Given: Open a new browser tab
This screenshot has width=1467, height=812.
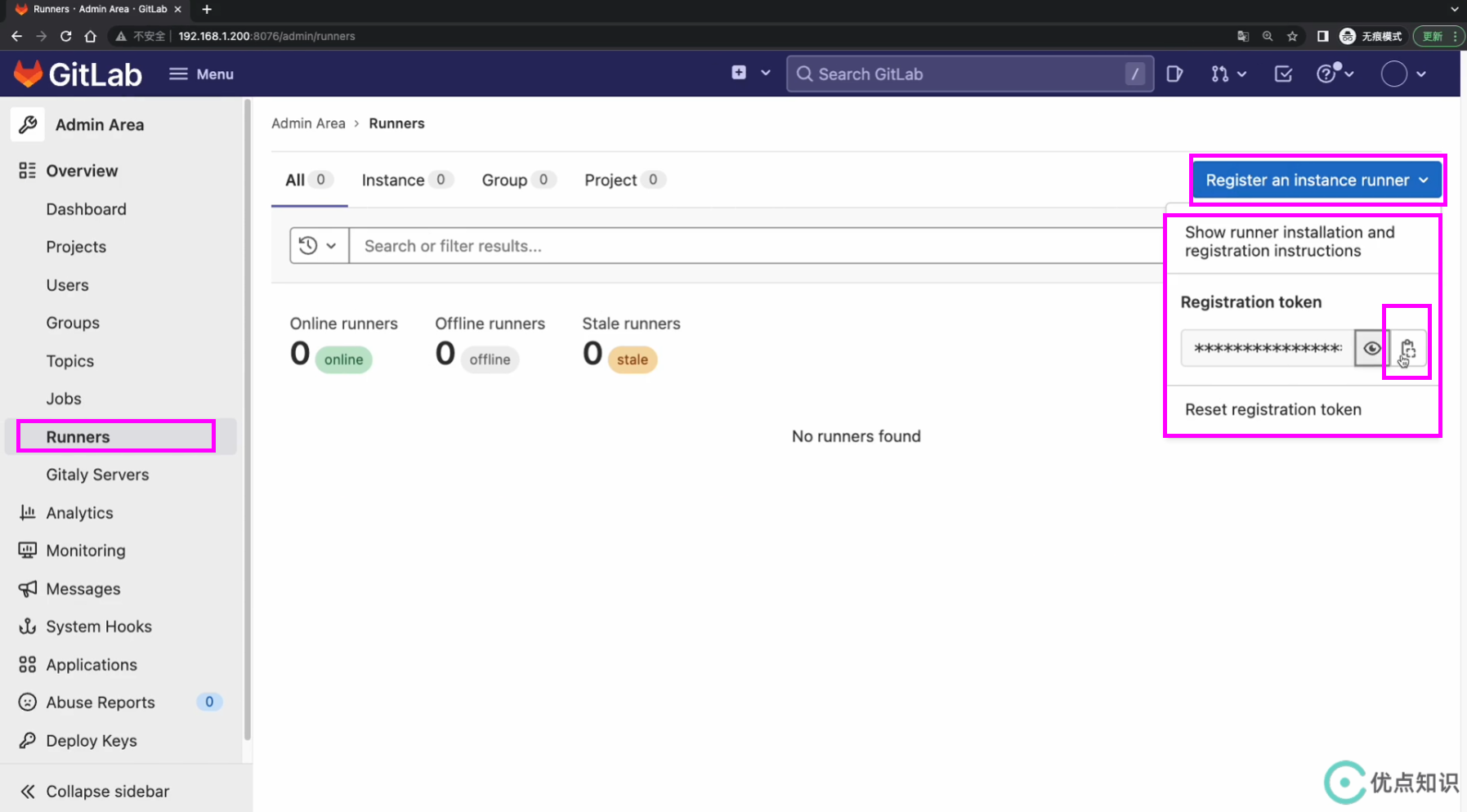Looking at the screenshot, I should 207,9.
